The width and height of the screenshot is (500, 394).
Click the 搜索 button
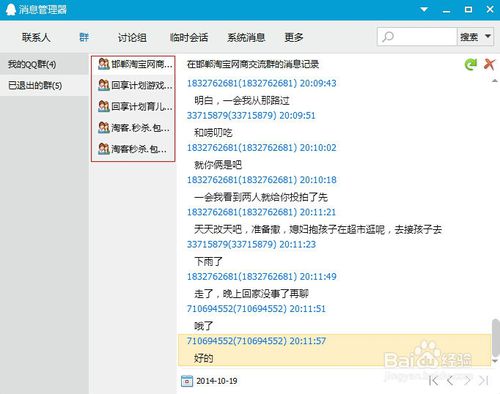tap(469, 37)
